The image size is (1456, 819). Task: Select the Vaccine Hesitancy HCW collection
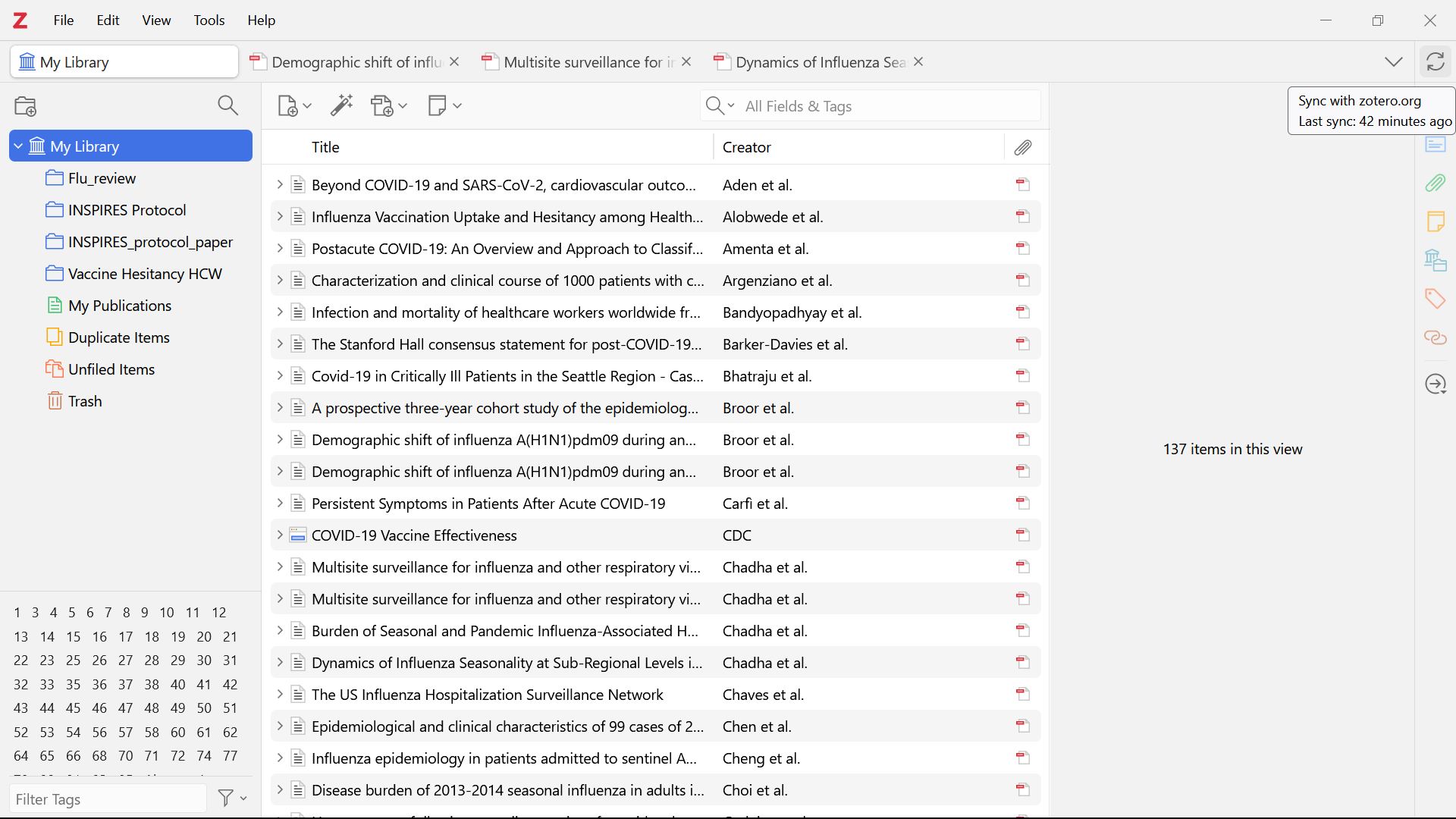click(x=144, y=274)
